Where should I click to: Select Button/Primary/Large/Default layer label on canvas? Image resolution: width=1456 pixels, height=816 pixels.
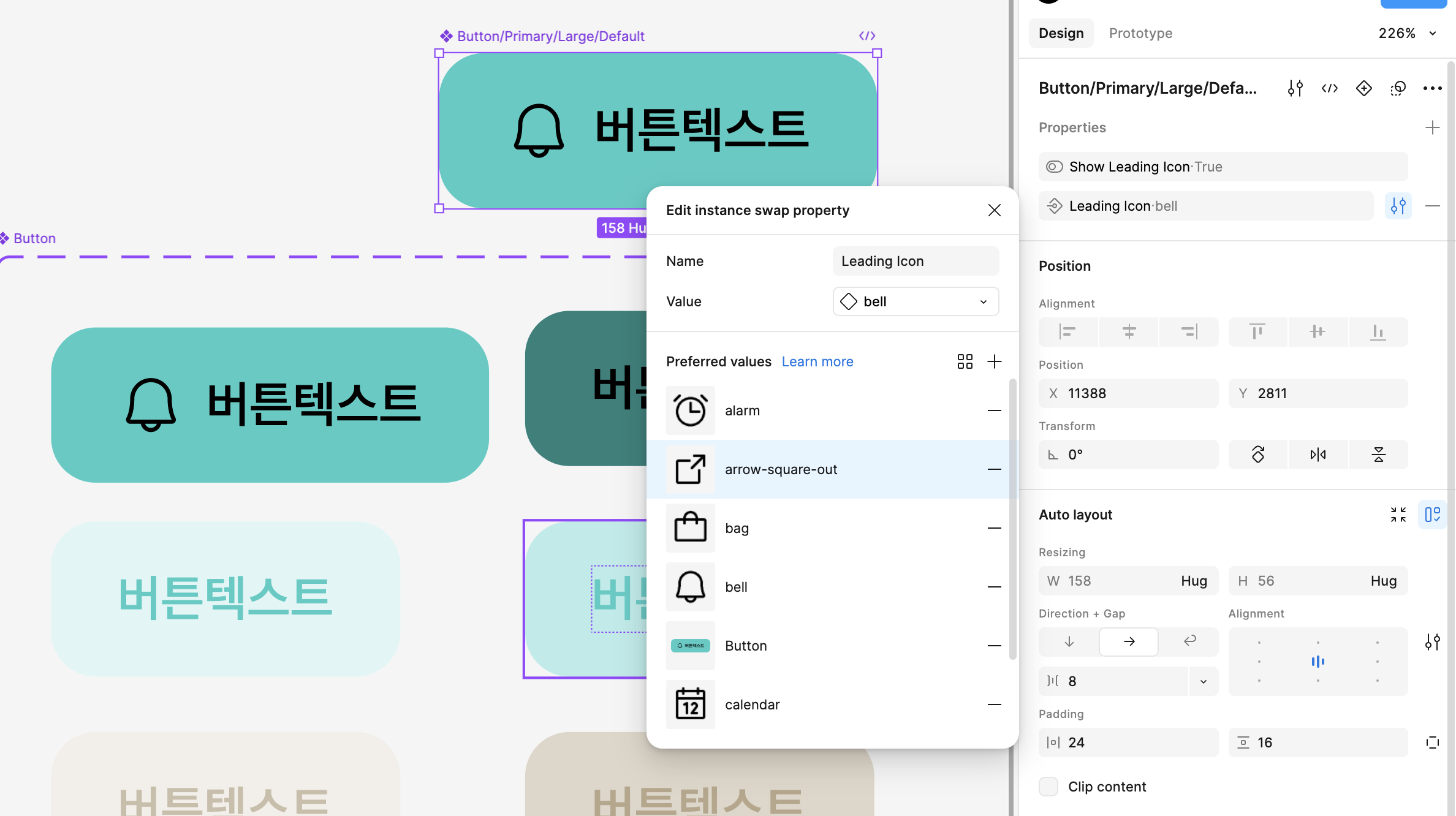click(x=550, y=36)
